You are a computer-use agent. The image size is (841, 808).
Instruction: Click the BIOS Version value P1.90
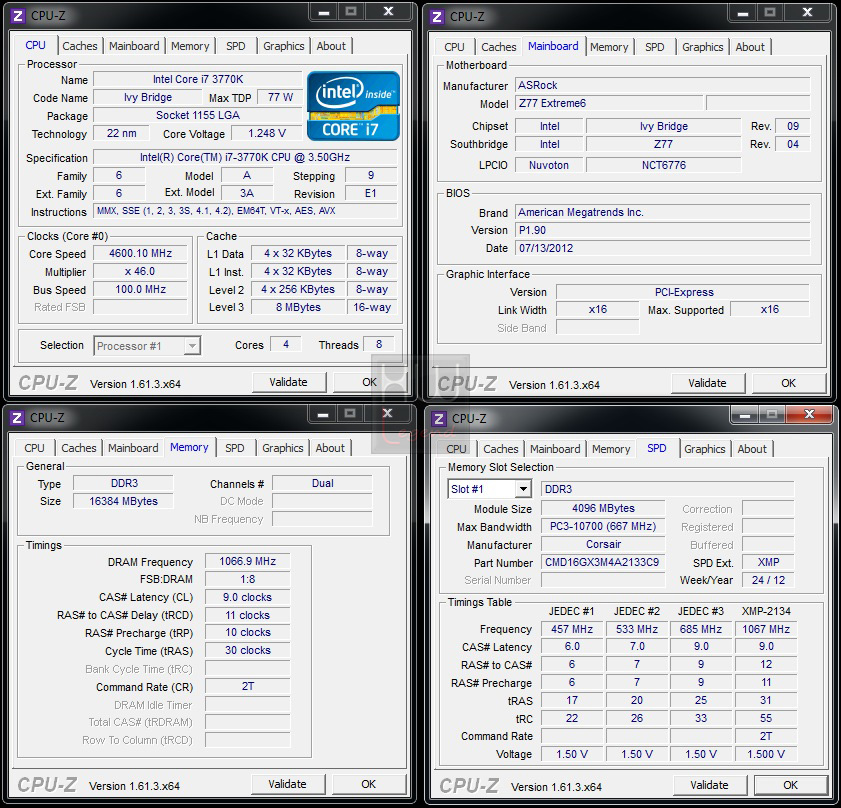tap(663, 231)
